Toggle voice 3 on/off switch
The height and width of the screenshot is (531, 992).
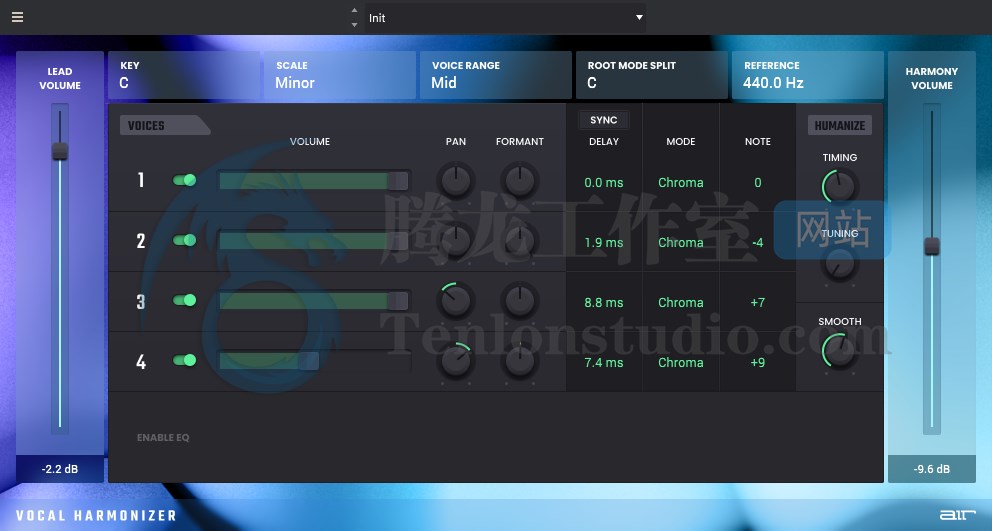pyautogui.click(x=185, y=300)
